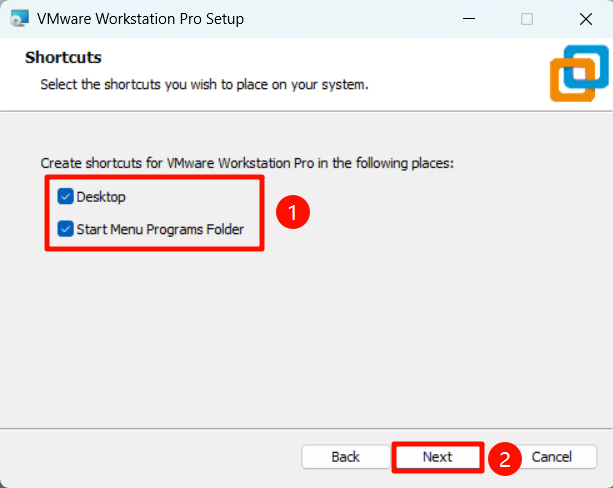Viewport: 613px width, 488px height.
Task: Click the VMware Workstation logo in header
Action: [578, 74]
